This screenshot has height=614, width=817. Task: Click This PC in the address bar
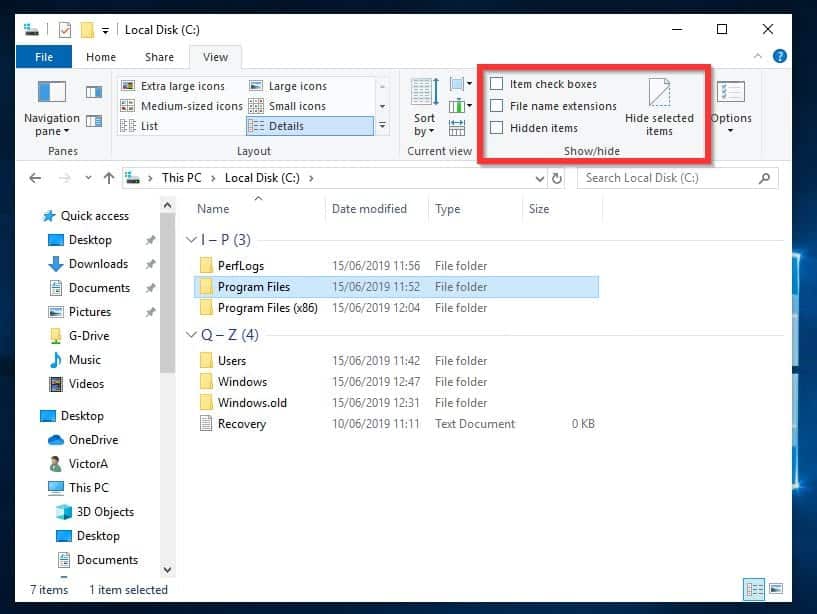[x=181, y=178]
